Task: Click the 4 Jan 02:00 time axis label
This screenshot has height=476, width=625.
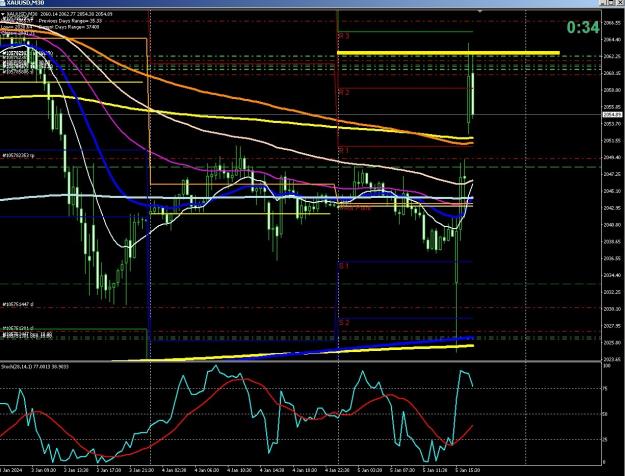Action: click(x=174, y=470)
